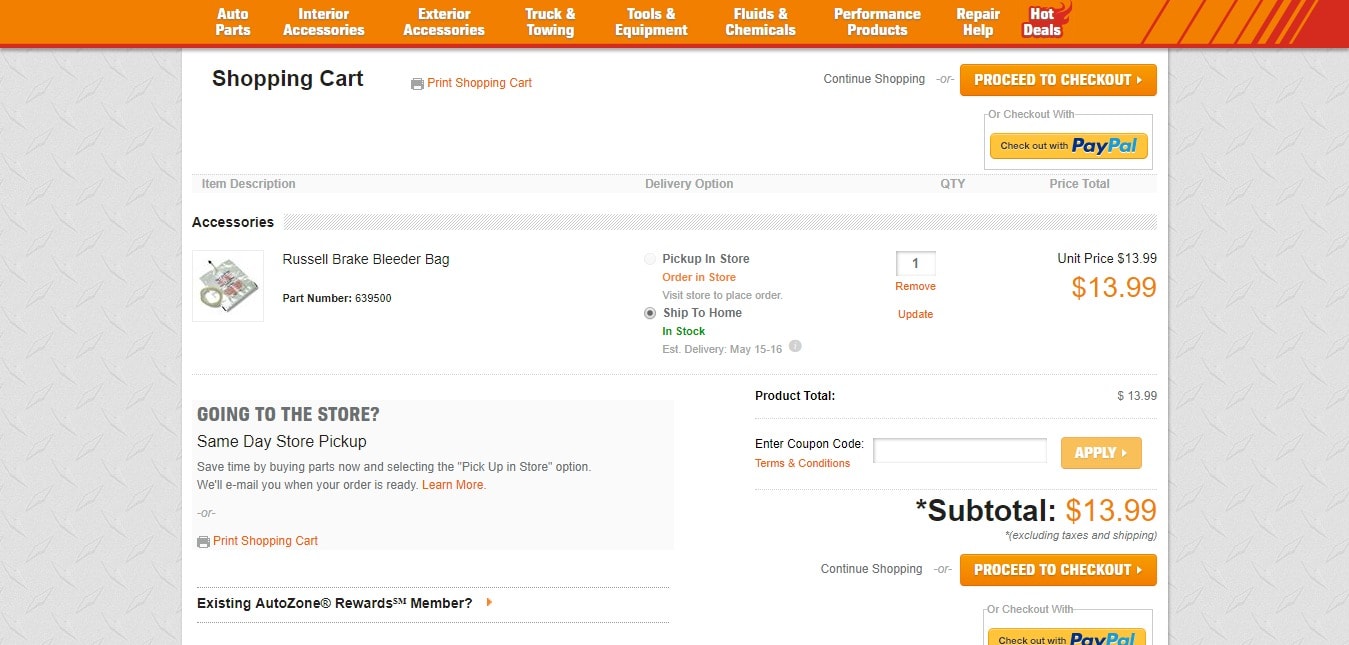
Task: Click the coupon code input field
Action: 960,451
